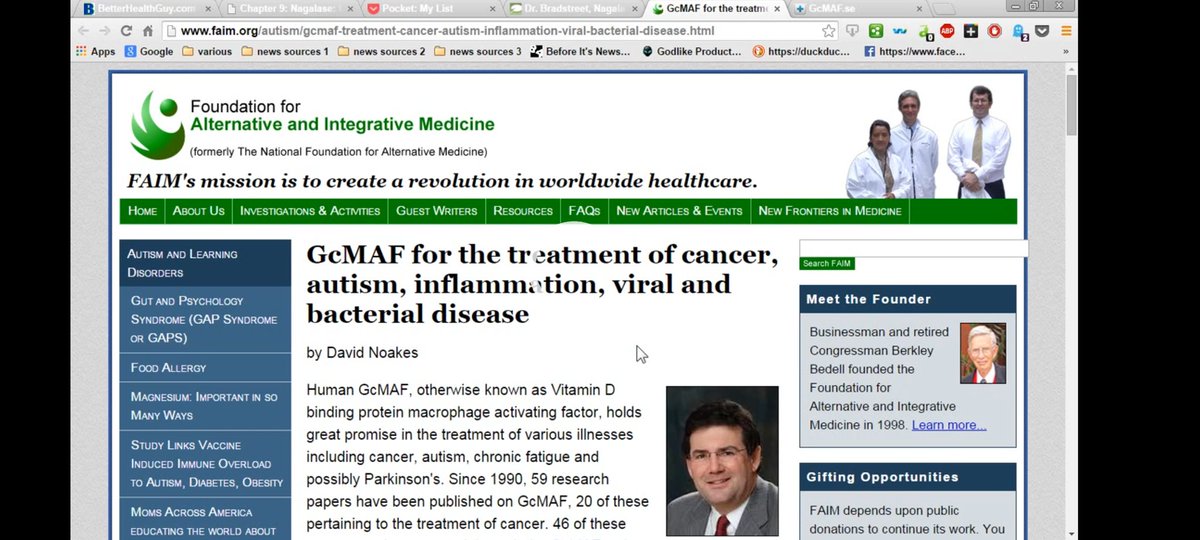Click the page vertical scrollbar thumb

1072,105
